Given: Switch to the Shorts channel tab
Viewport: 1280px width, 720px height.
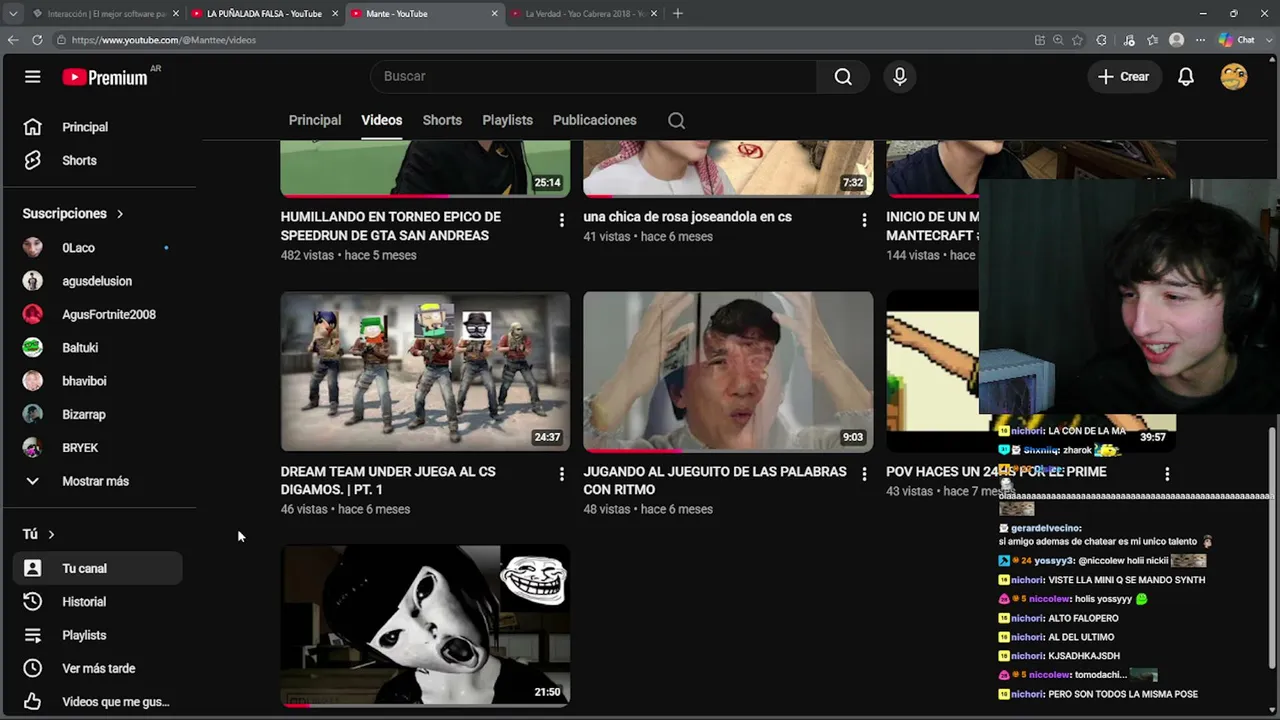Looking at the screenshot, I should (442, 120).
